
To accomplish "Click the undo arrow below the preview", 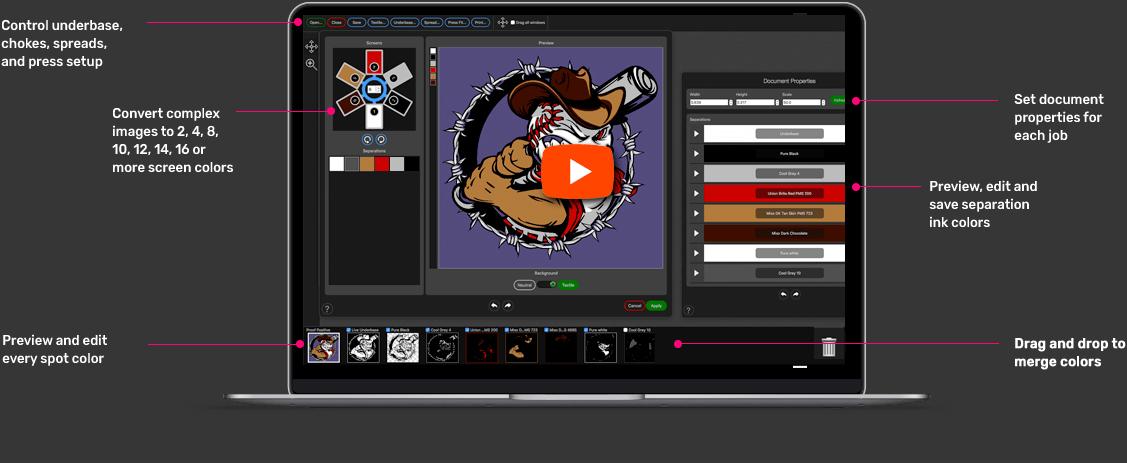I will click(493, 305).
